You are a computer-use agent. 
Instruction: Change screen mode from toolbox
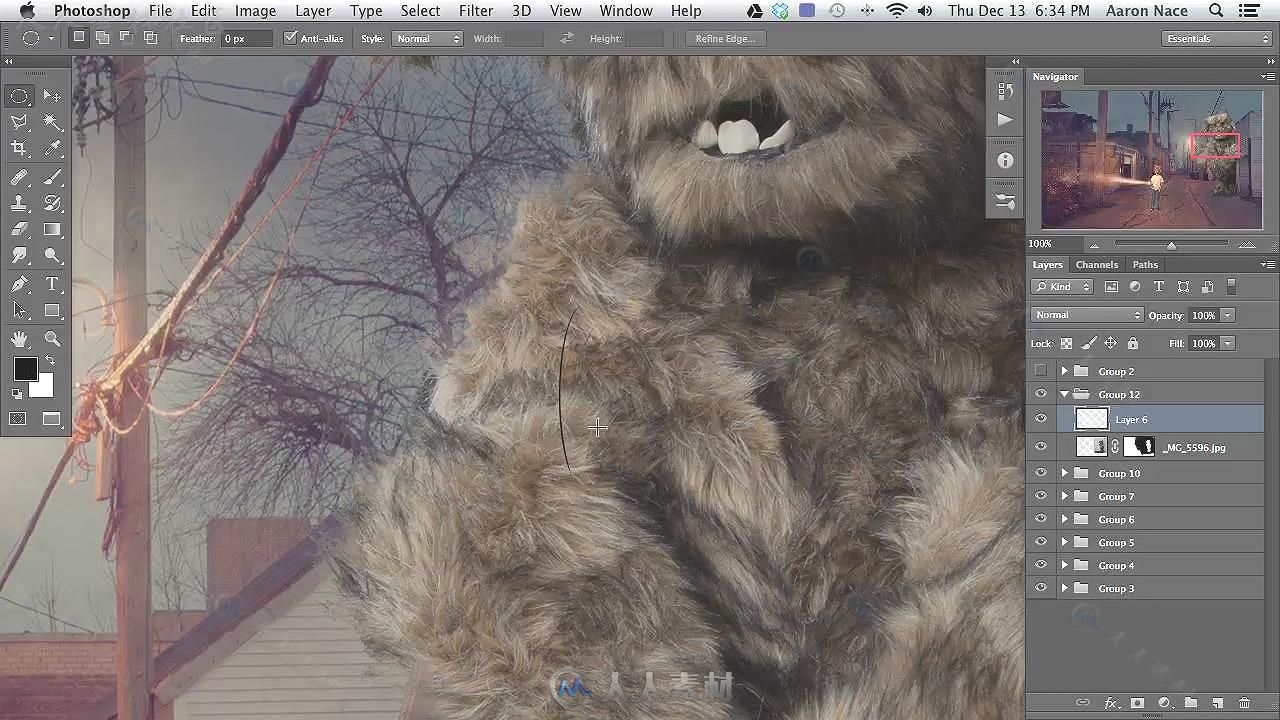(52, 419)
